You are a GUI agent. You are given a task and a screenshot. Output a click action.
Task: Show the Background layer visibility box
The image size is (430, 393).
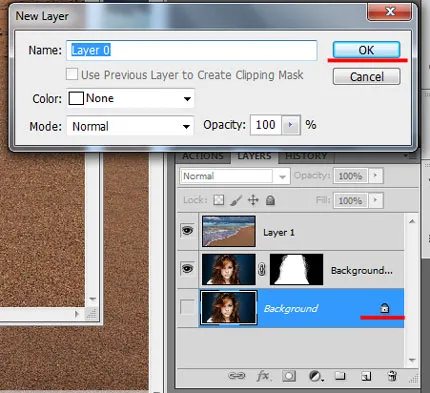click(x=187, y=307)
